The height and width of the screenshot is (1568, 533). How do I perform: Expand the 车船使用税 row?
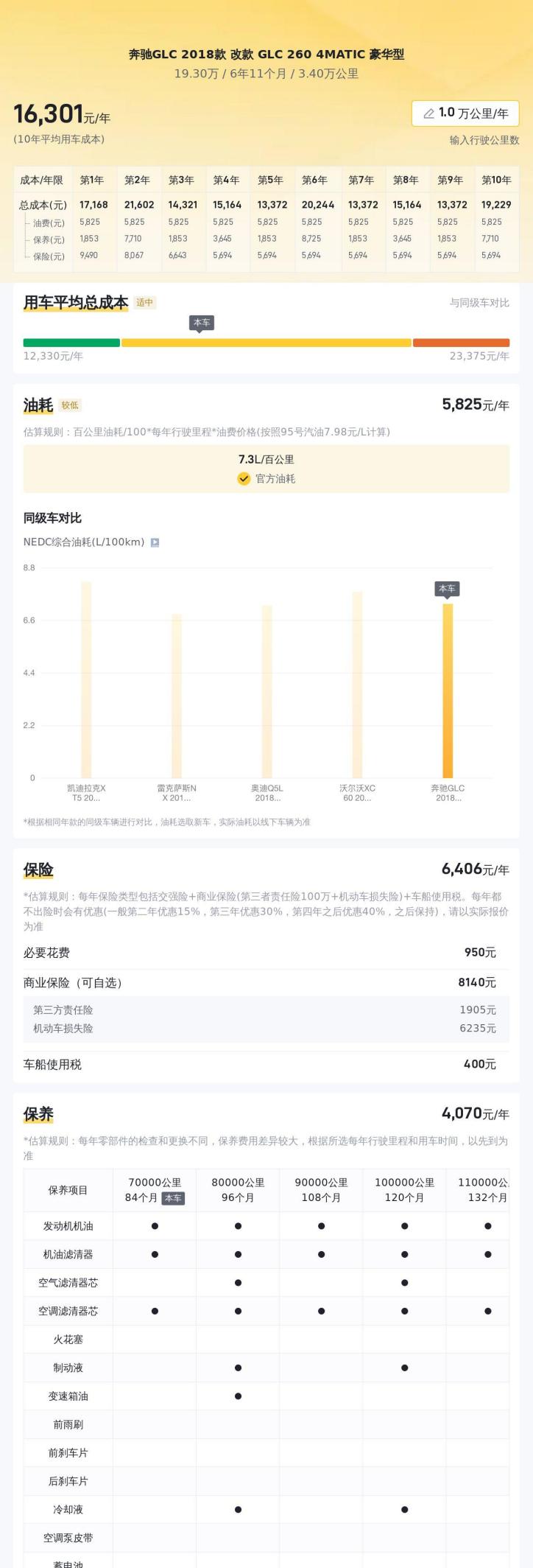pyautogui.click(x=265, y=1064)
